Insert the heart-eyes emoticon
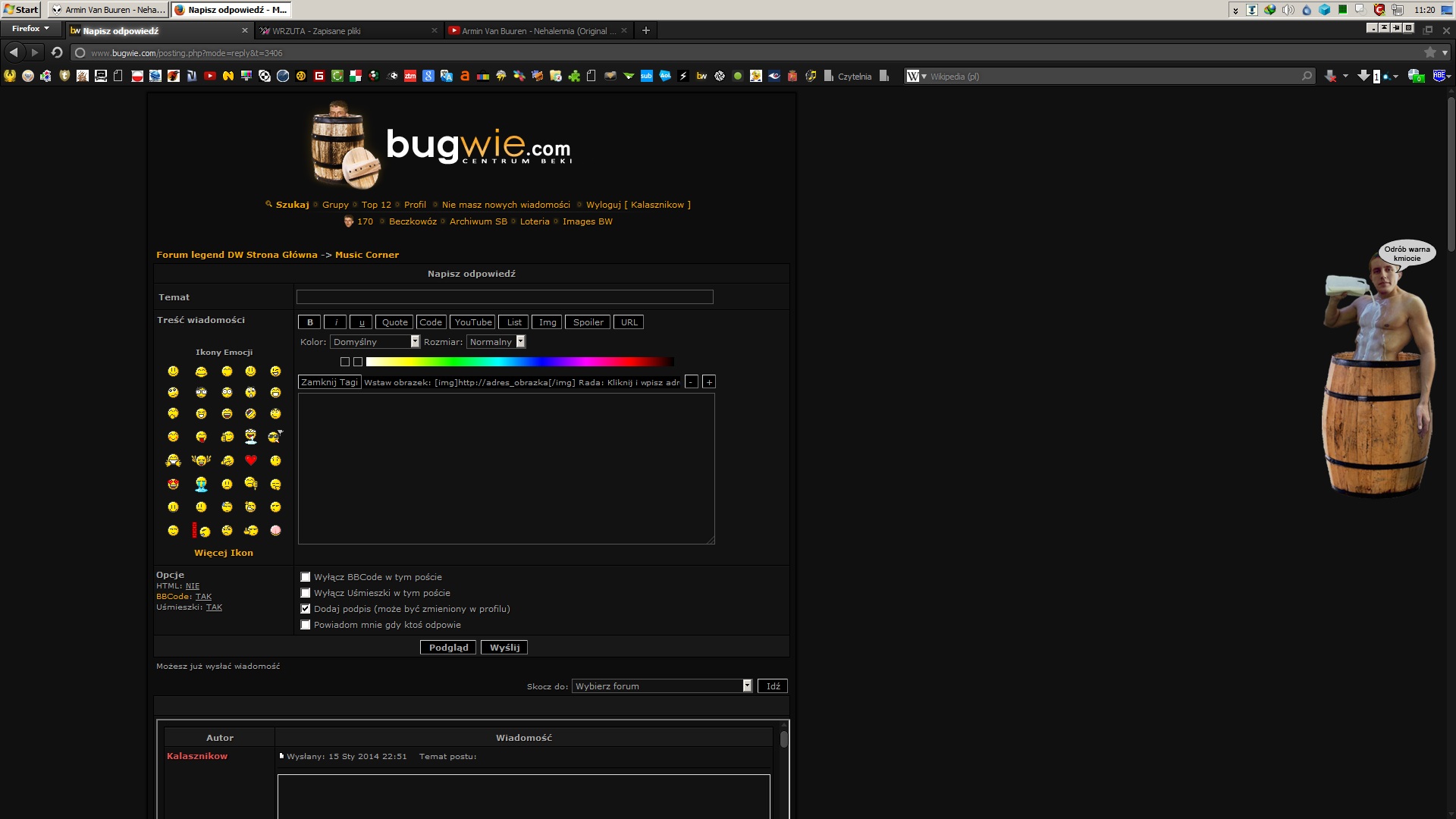The height and width of the screenshot is (819, 1456). (173, 484)
